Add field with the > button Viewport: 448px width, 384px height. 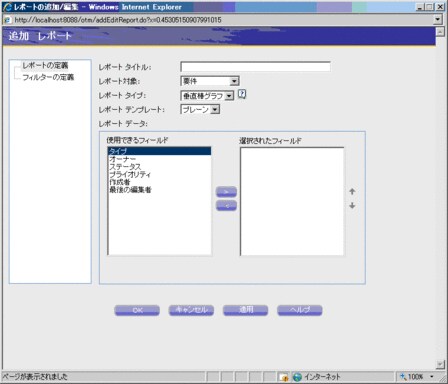[226, 192]
